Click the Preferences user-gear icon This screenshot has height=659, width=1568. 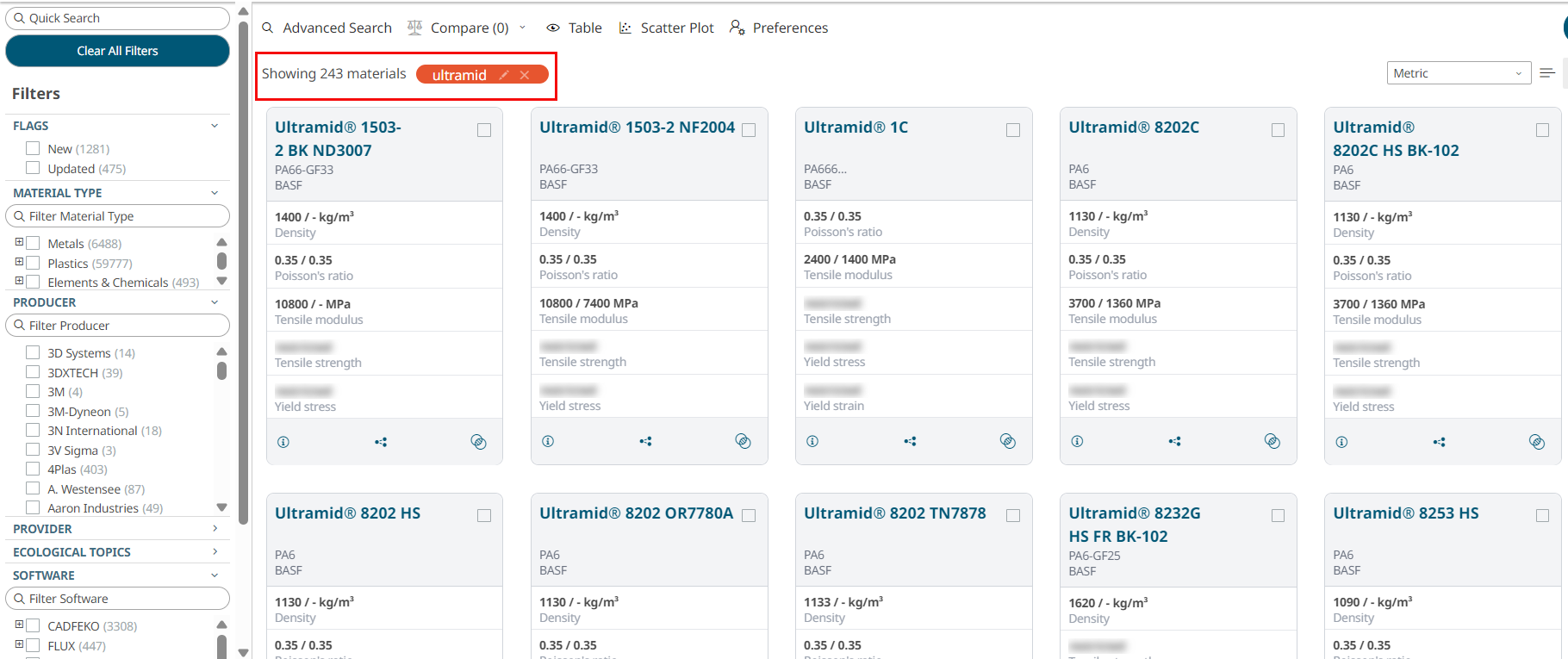click(737, 28)
